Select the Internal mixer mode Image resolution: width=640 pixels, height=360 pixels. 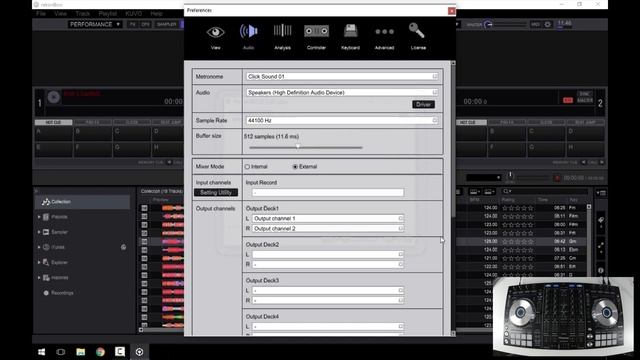(x=247, y=167)
